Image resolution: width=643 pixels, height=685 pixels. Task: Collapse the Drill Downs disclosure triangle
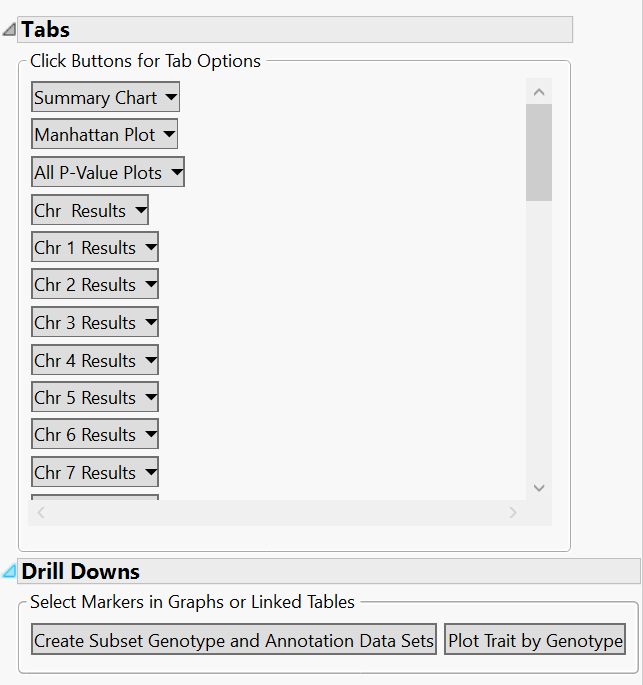pyautogui.click(x=10, y=571)
